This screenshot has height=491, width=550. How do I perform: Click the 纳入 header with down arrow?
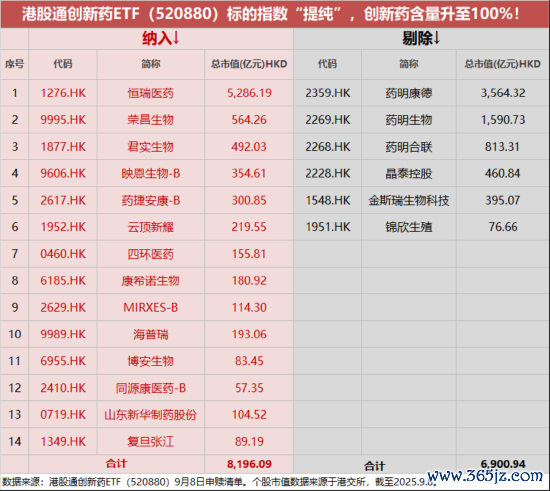point(161,38)
